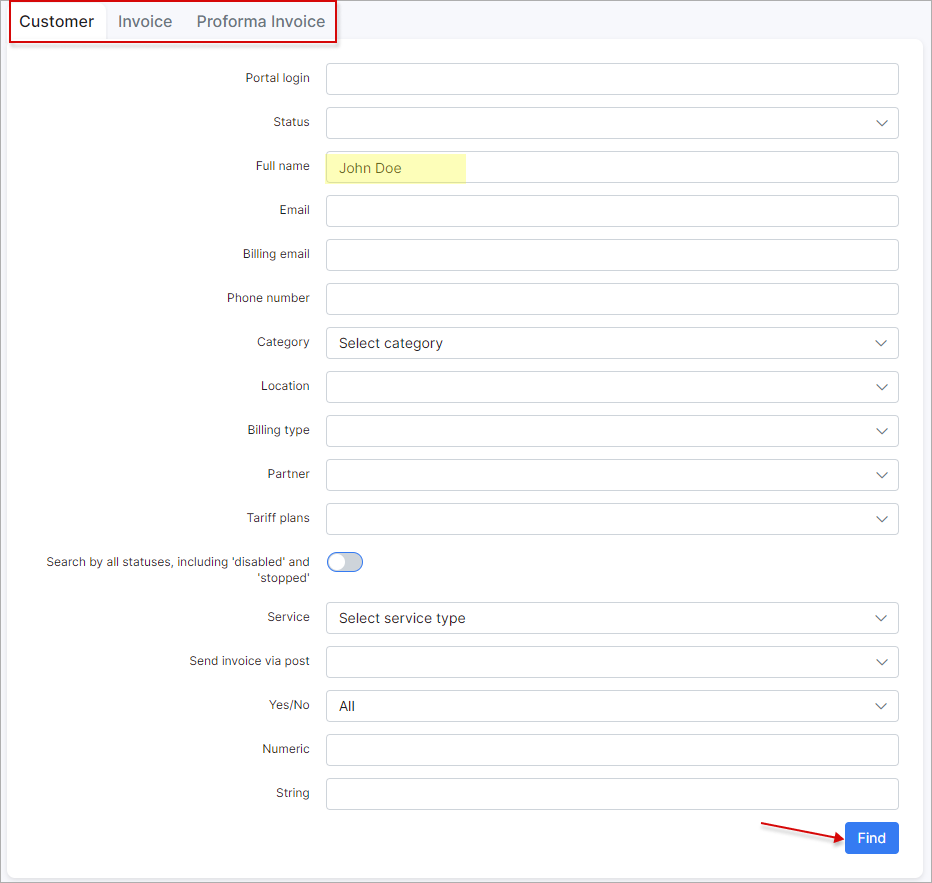Screen dimensions: 932x883
Task: Open the Invoice tab
Action: coord(145,21)
